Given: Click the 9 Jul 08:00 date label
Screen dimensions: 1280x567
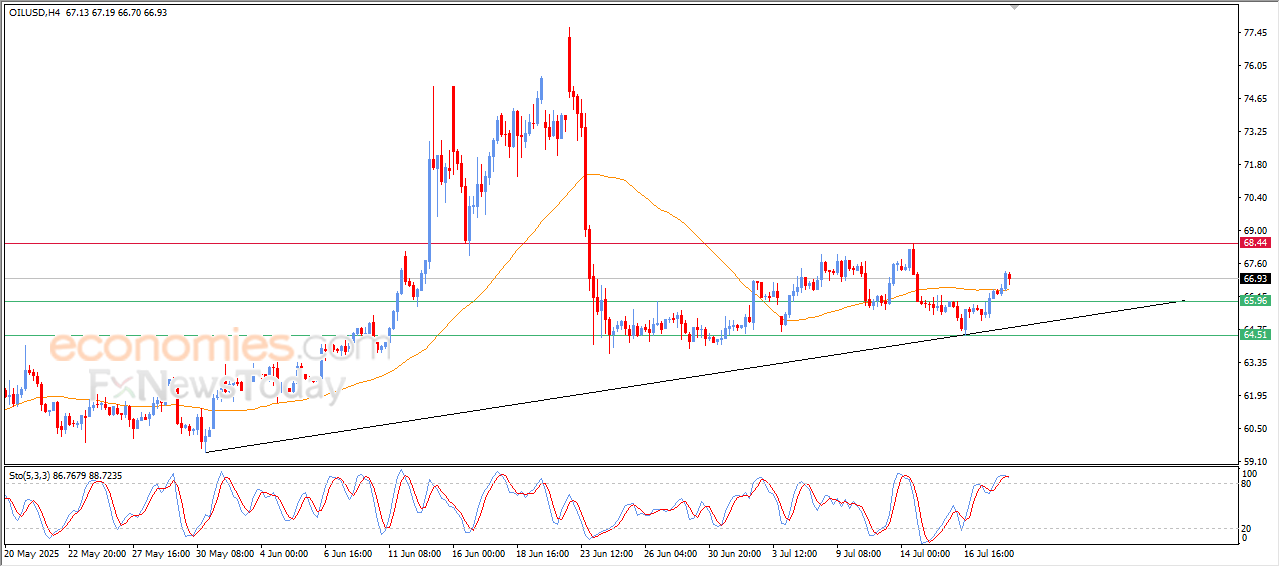Looking at the screenshot, I should (x=859, y=552).
